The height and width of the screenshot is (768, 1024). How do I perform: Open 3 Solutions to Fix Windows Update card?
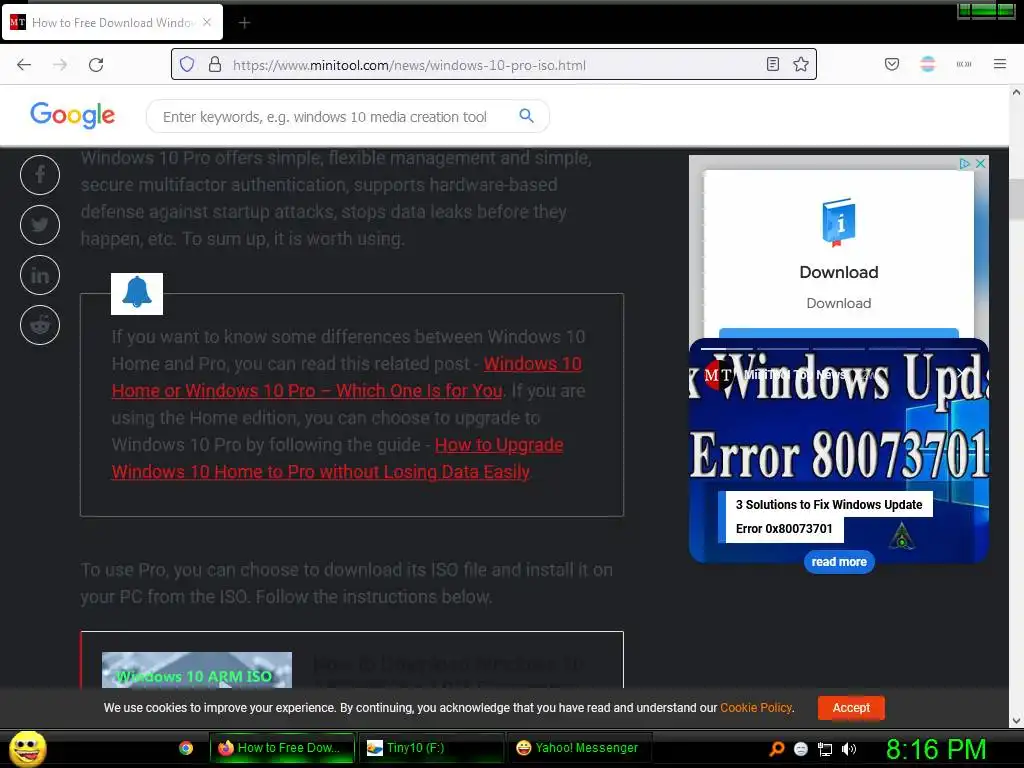pyautogui.click(x=829, y=517)
